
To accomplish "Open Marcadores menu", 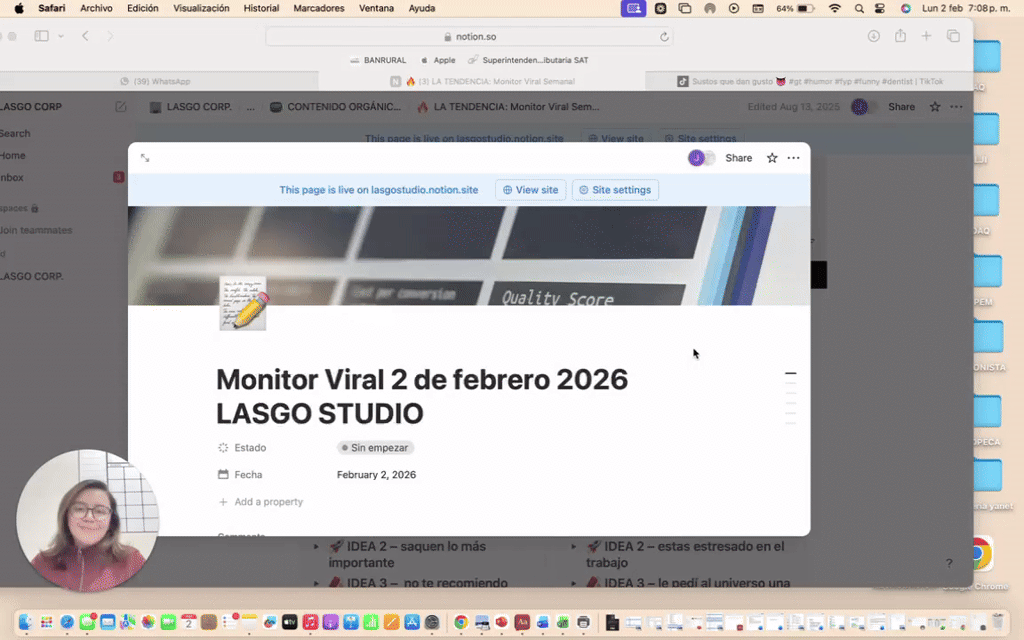I will pyautogui.click(x=319, y=8).
